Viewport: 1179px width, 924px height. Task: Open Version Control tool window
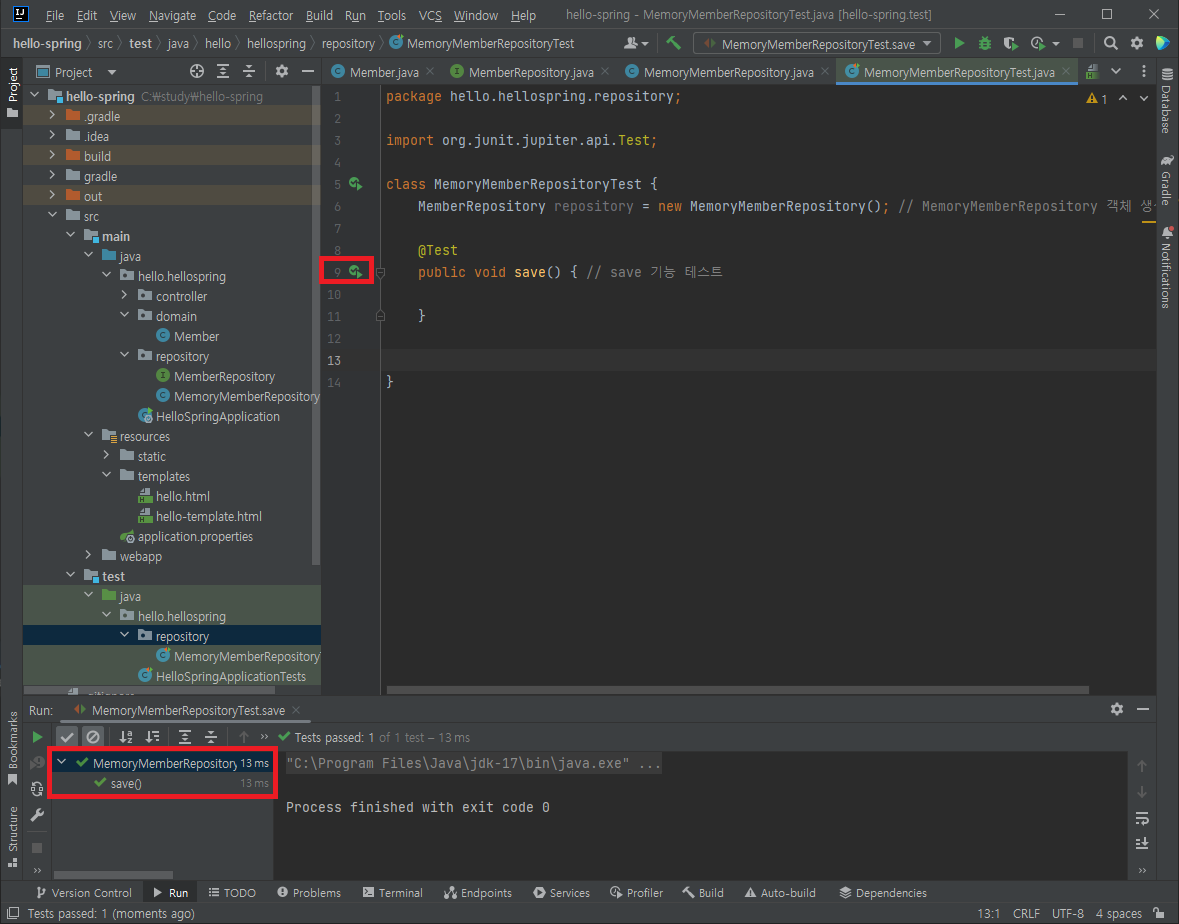tap(83, 892)
